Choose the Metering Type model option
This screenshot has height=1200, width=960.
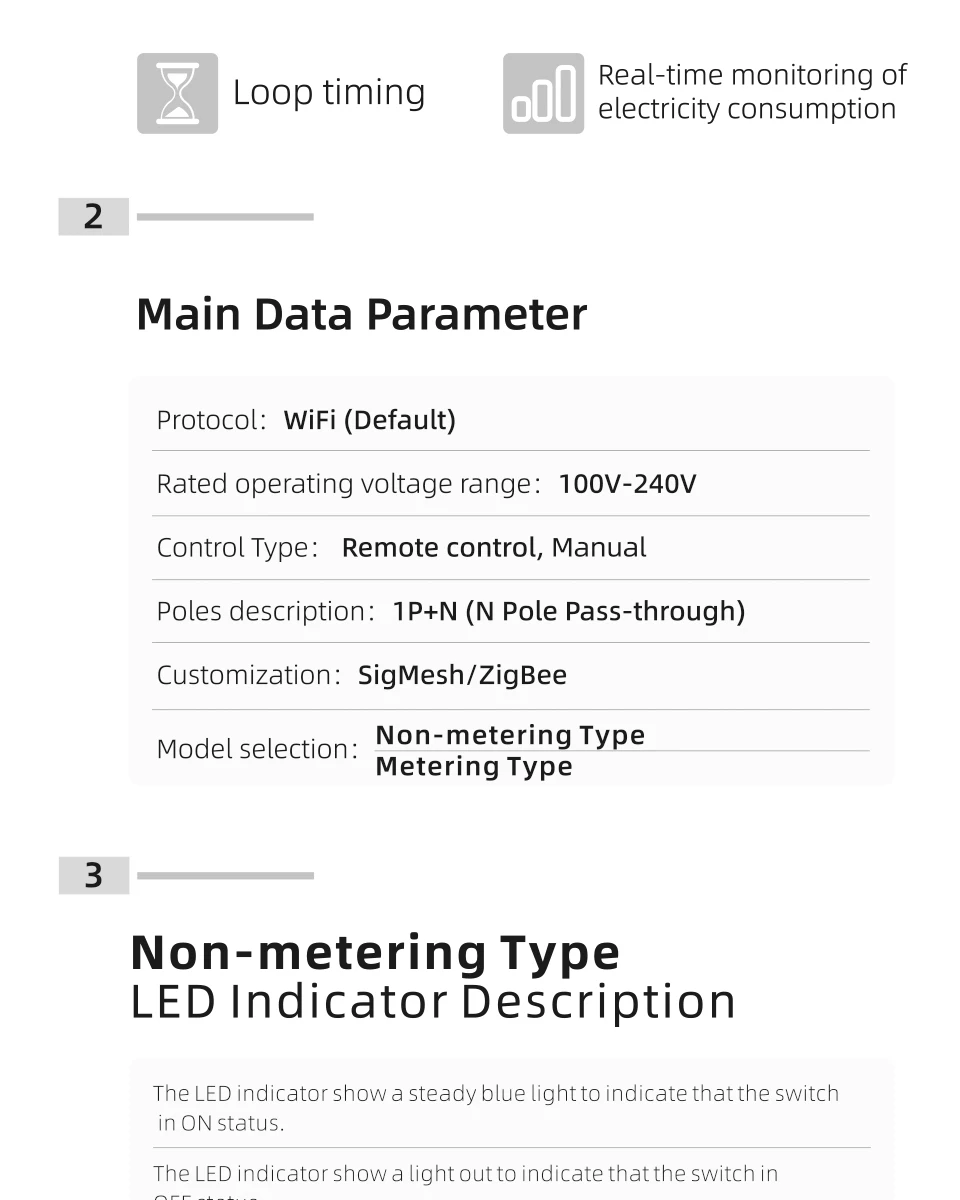click(x=474, y=767)
